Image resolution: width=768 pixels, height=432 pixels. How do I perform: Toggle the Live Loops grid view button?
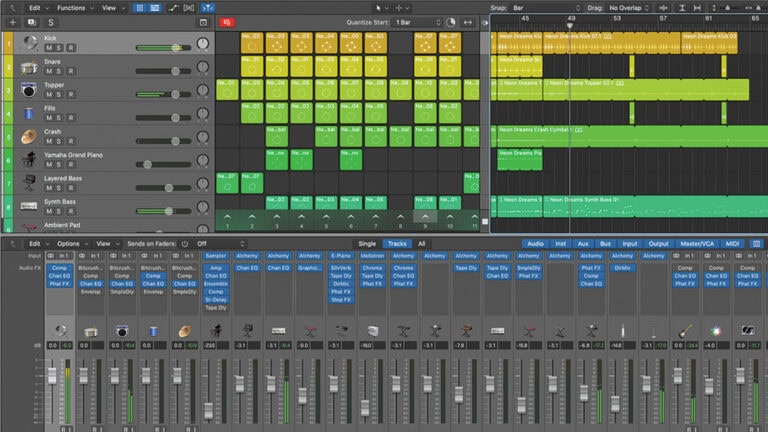pos(139,8)
